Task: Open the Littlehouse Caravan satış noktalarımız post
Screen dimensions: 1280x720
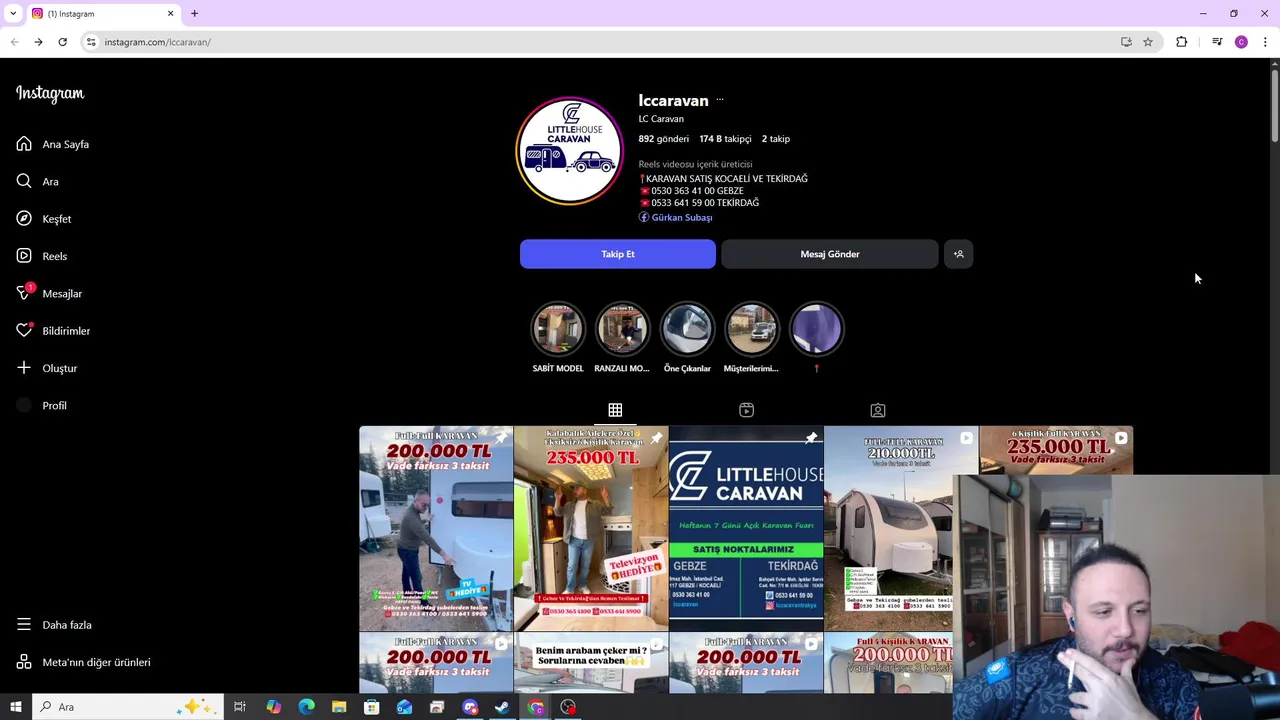Action: coord(746,528)
